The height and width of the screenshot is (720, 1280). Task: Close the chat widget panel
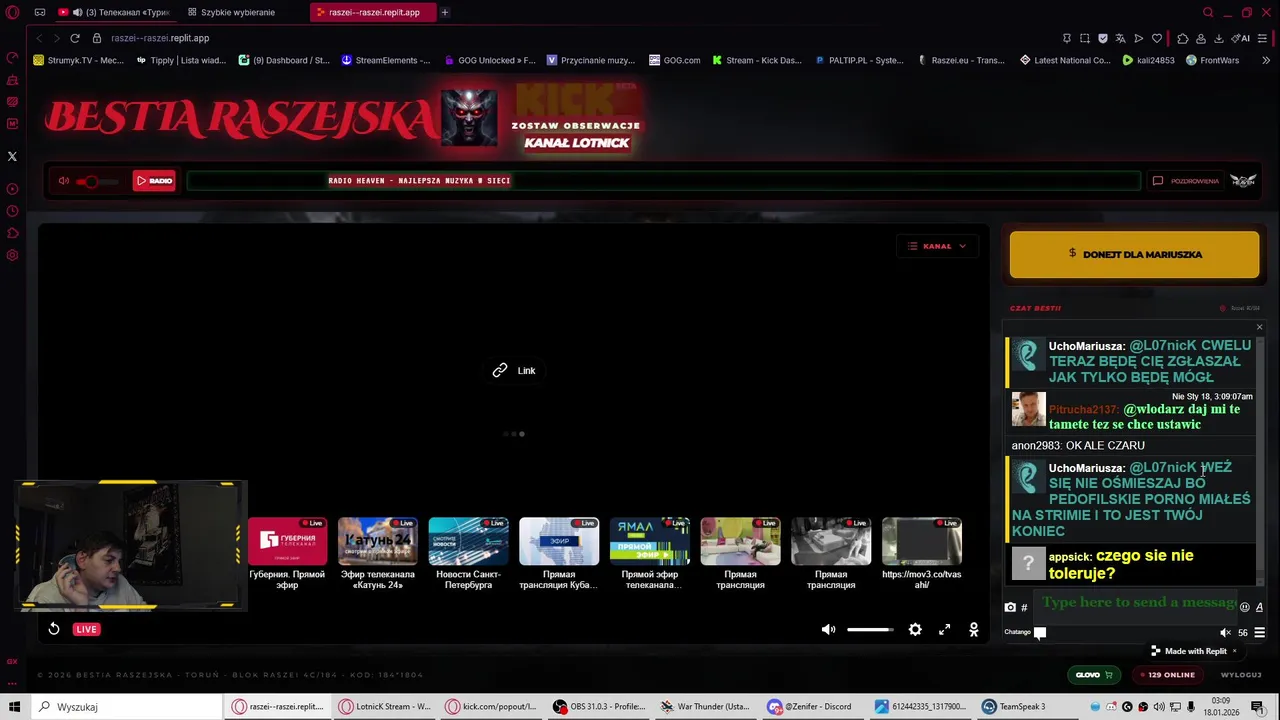[1259, 327]
